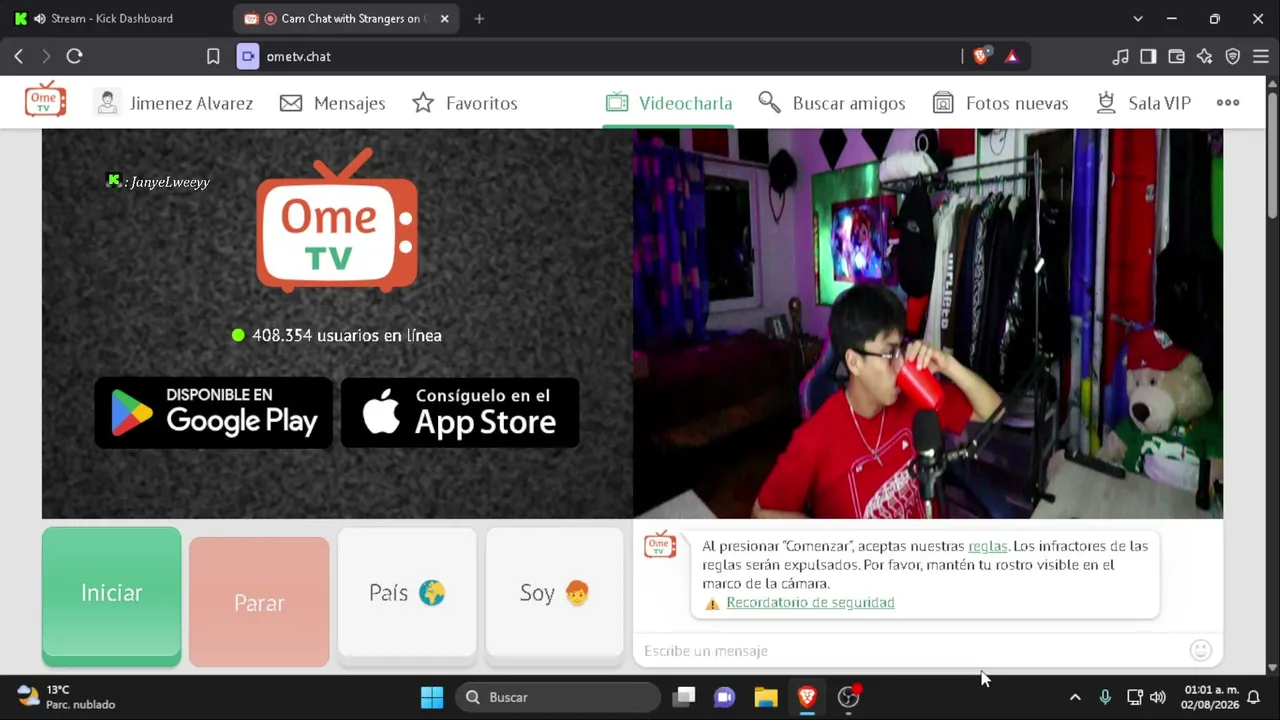Click the OmeTV logo in the site header
1280x720 pixels.
[46, 100]
